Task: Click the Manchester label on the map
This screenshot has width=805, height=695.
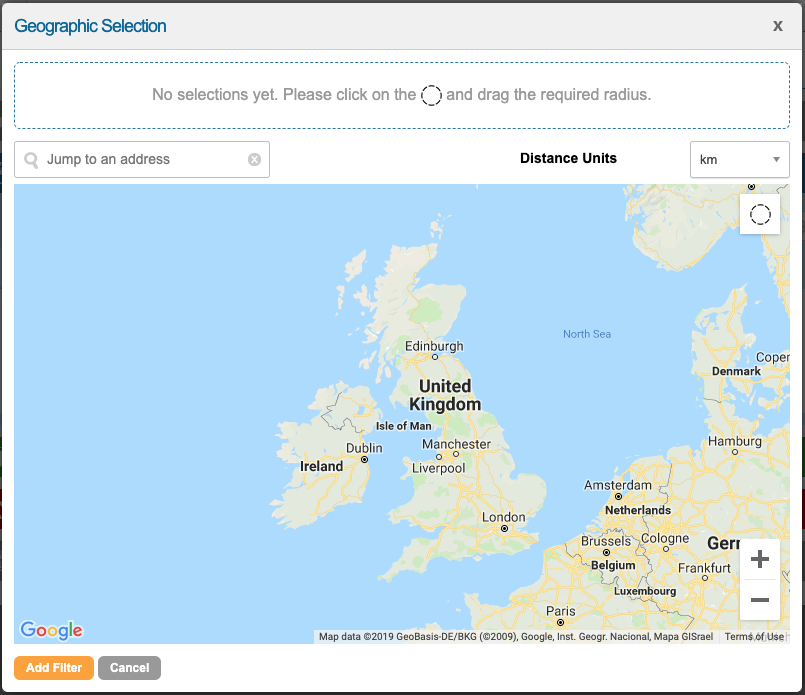Action: click(456, 444)
